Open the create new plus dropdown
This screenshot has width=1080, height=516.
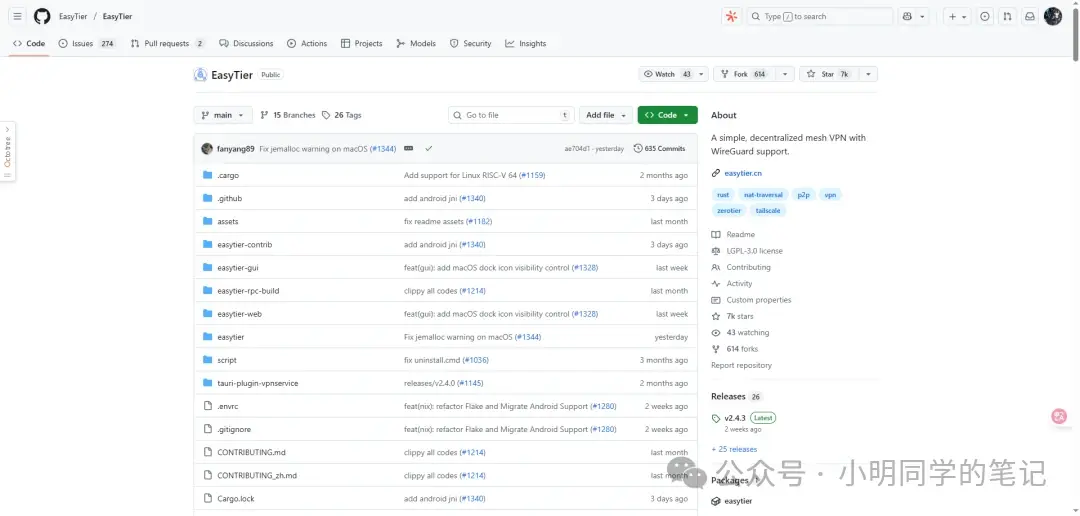click(x=957, y=17)
